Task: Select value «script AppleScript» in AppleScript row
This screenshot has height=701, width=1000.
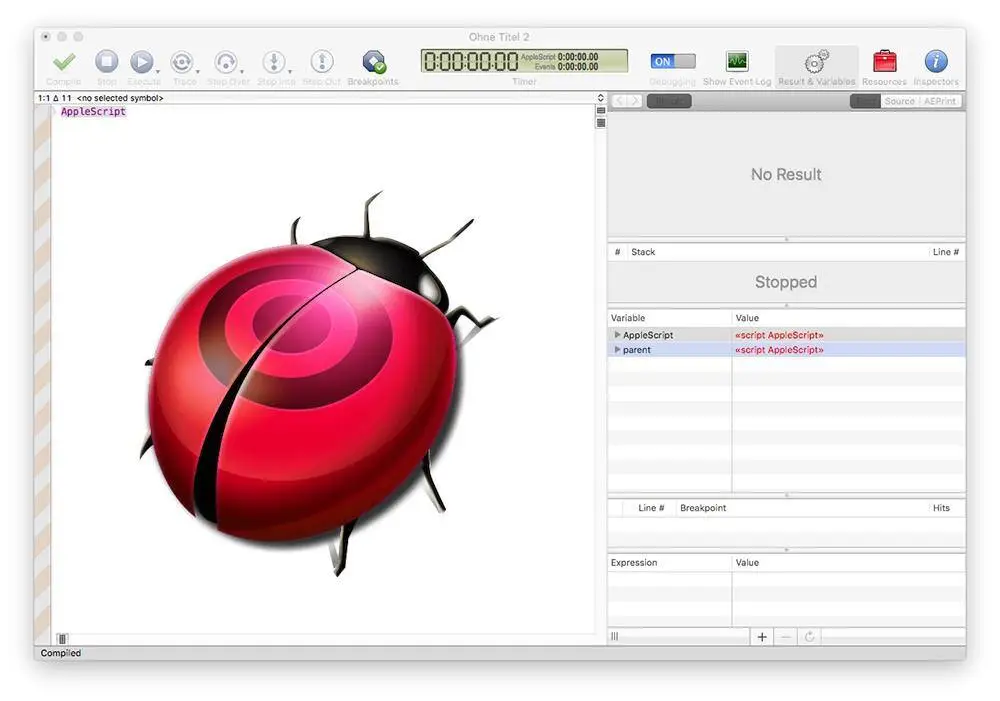Action: (779, 335)
